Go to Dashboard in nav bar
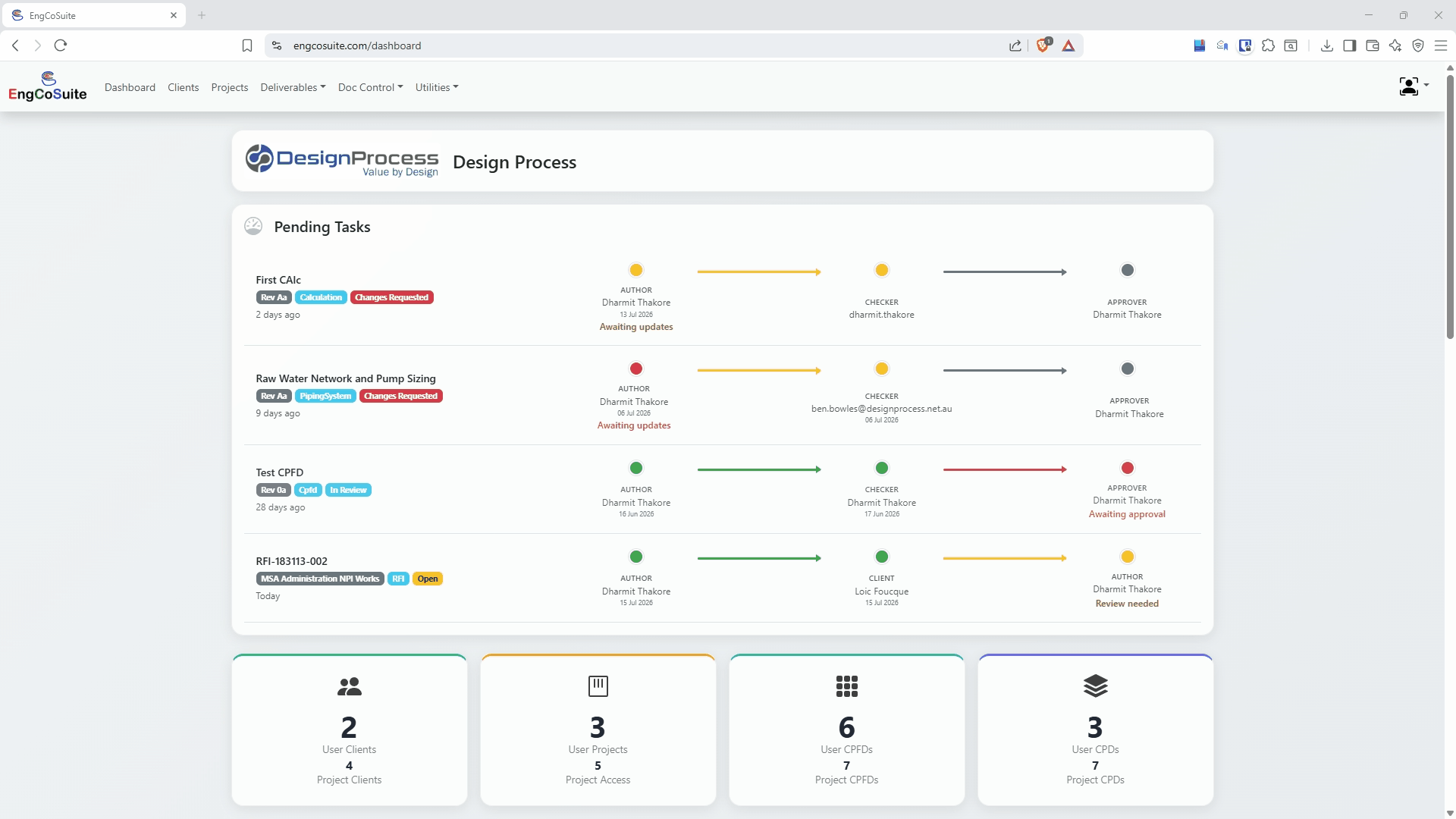The image size is (1456, 819). pyautogui.click(x=130, y=87)
